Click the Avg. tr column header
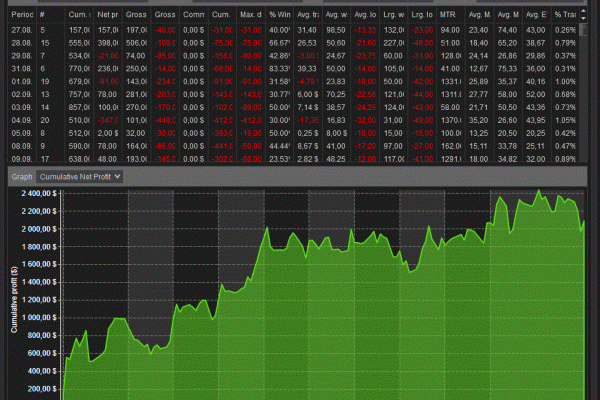The height and width of the screenshot is (400, 600). pyautogui.click(x=308, y=15)
